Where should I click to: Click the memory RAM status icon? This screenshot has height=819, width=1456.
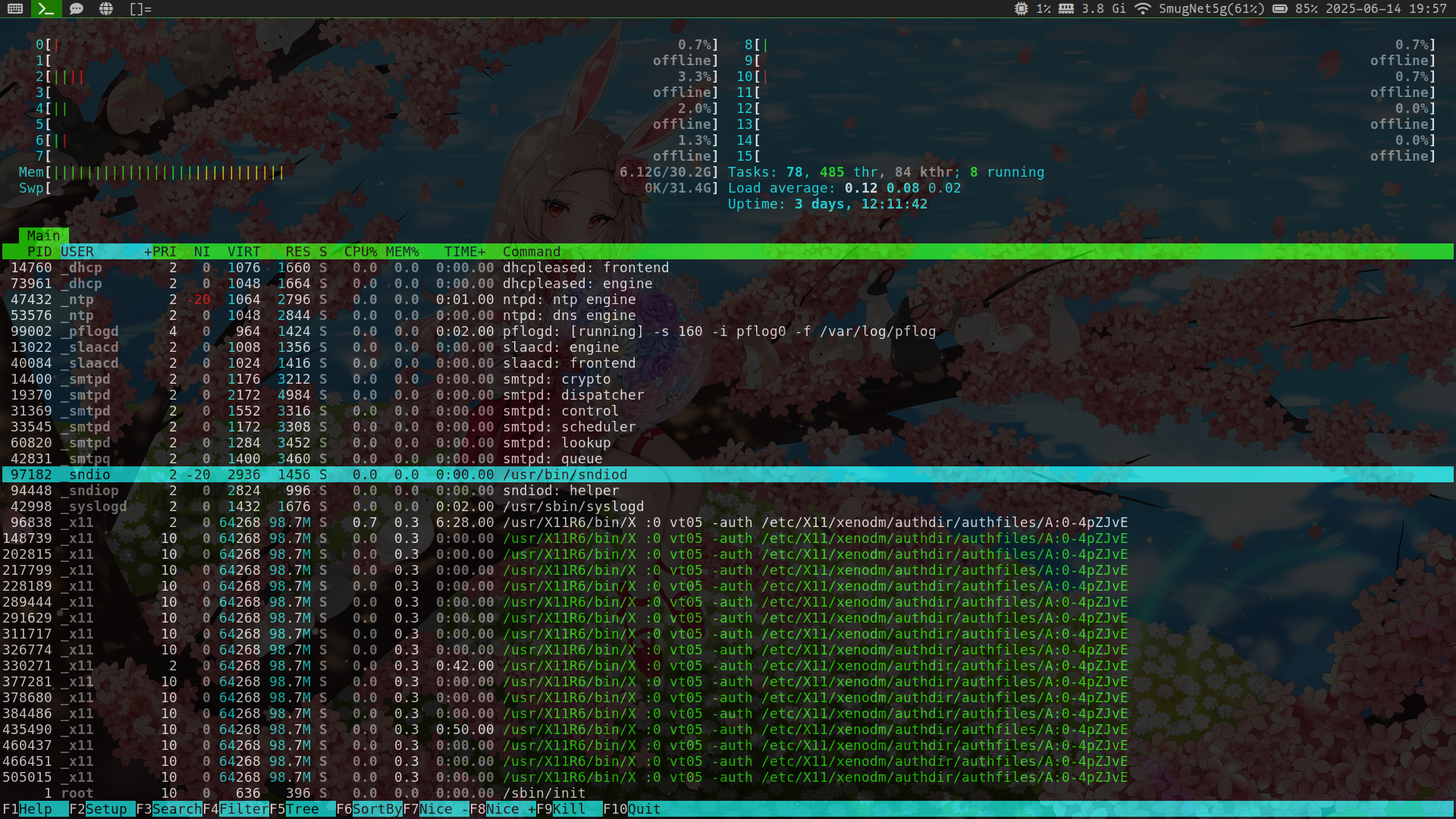tap(1066, 9)
